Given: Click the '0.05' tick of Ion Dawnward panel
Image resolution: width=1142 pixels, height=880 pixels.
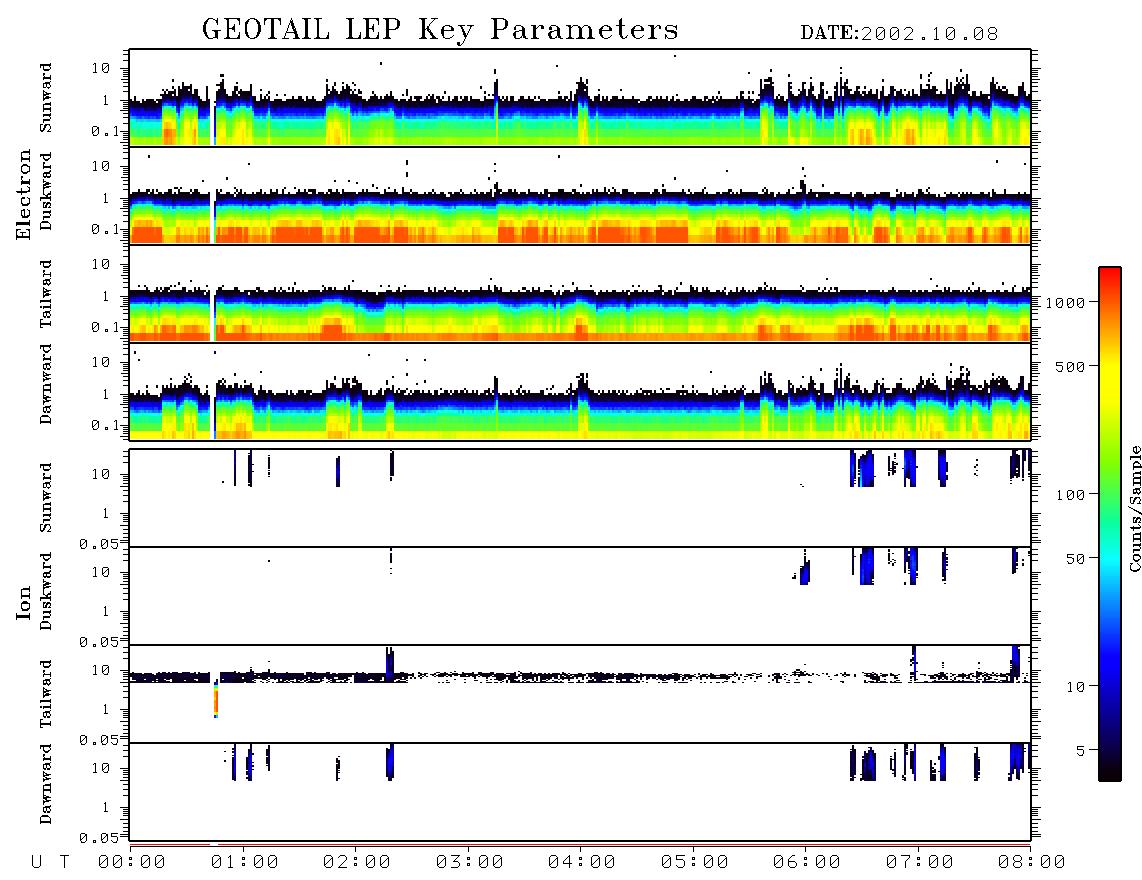Looking at the screenshot, I should (98, 838).
